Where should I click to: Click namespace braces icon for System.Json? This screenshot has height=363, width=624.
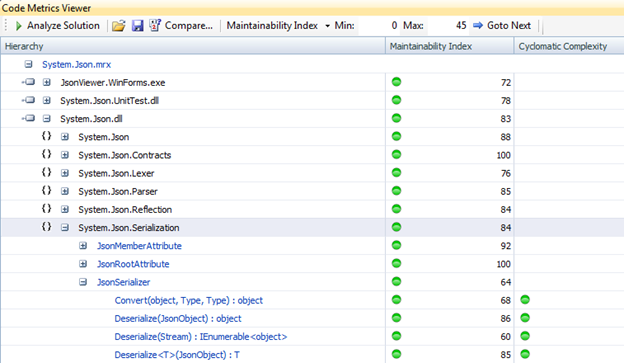[47, 136]
